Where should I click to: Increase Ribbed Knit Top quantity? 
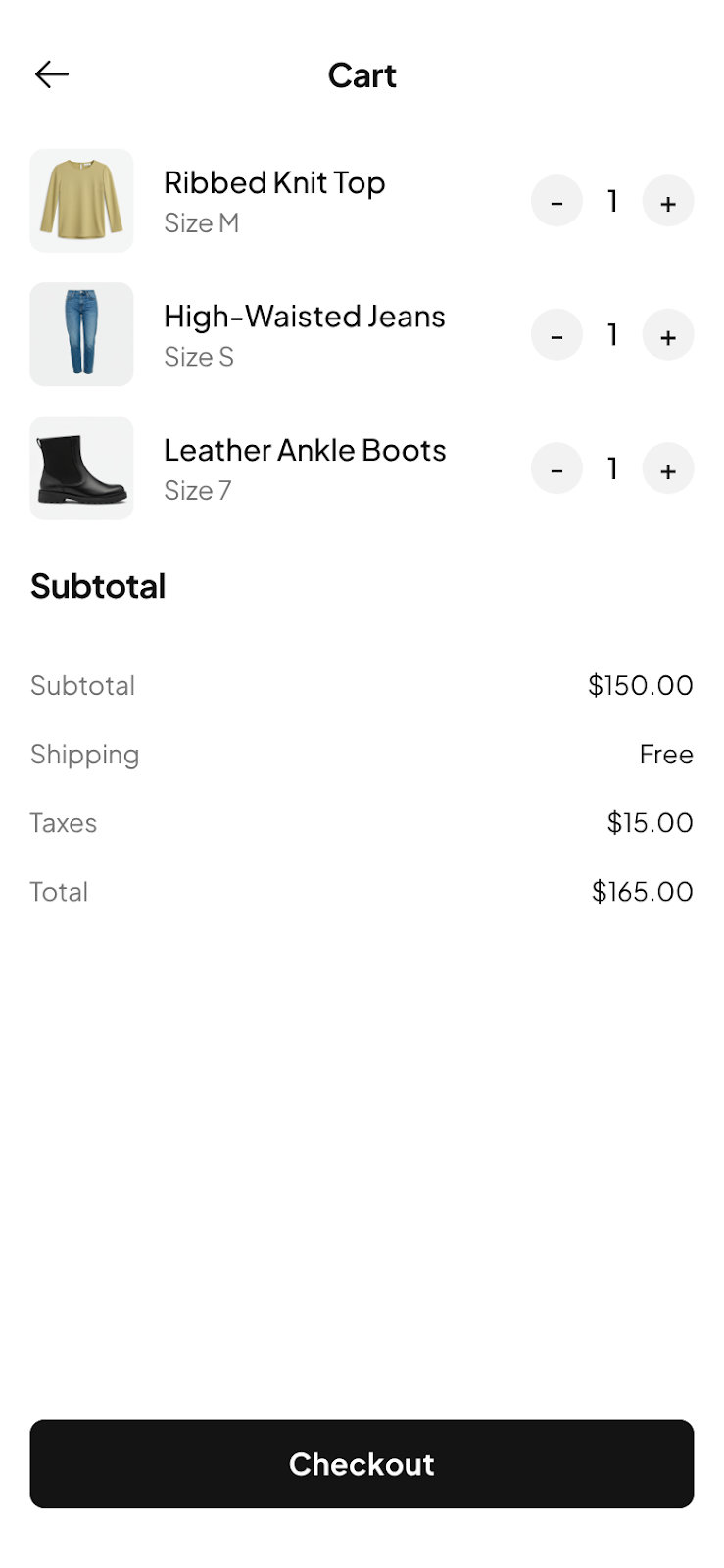pyautogui.click(x=668, y=202)
